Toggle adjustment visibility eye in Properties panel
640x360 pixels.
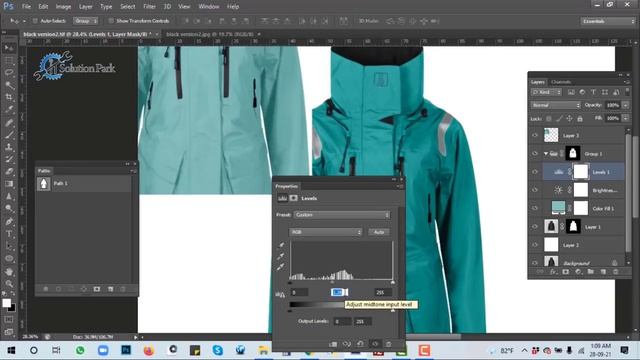click(x=375, y=344)
